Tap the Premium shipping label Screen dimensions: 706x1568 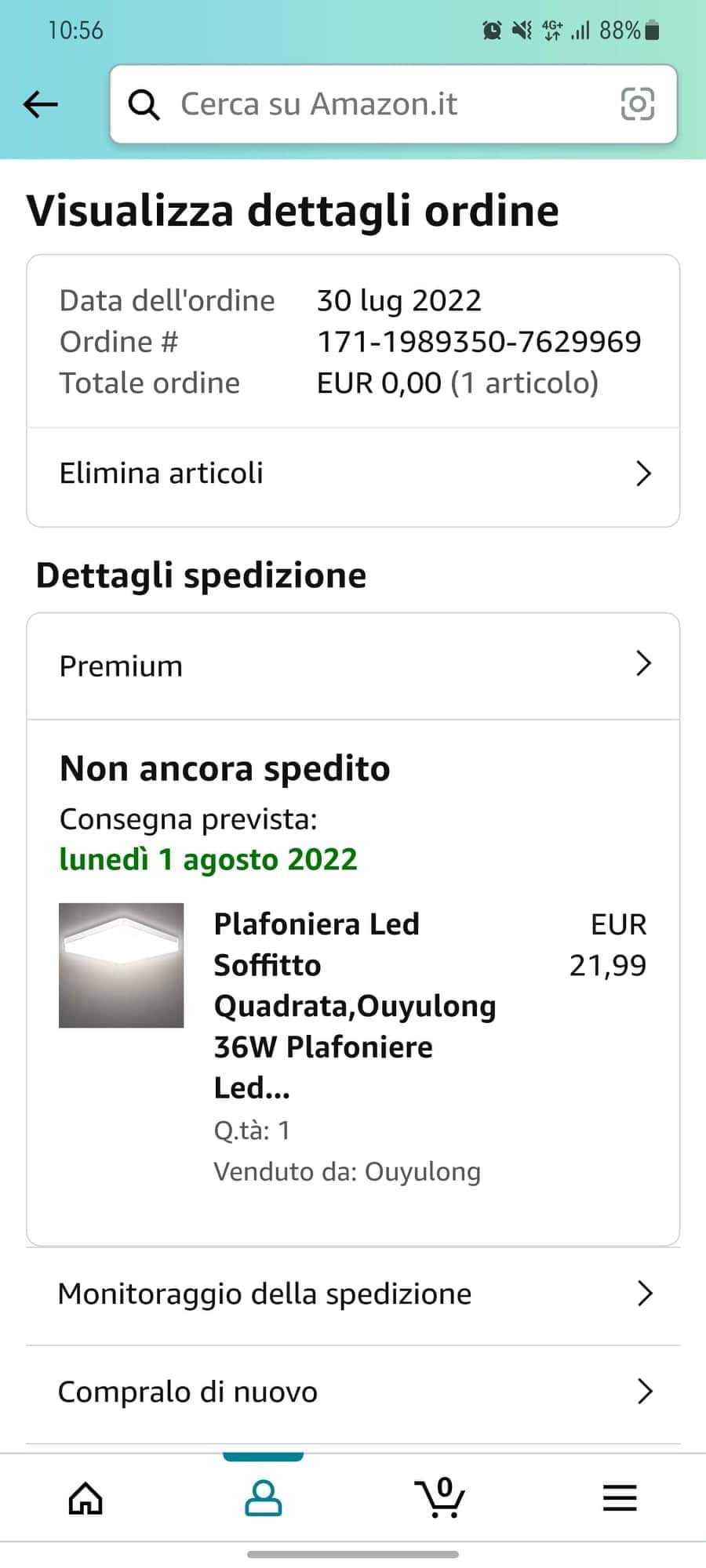(121, 666)
